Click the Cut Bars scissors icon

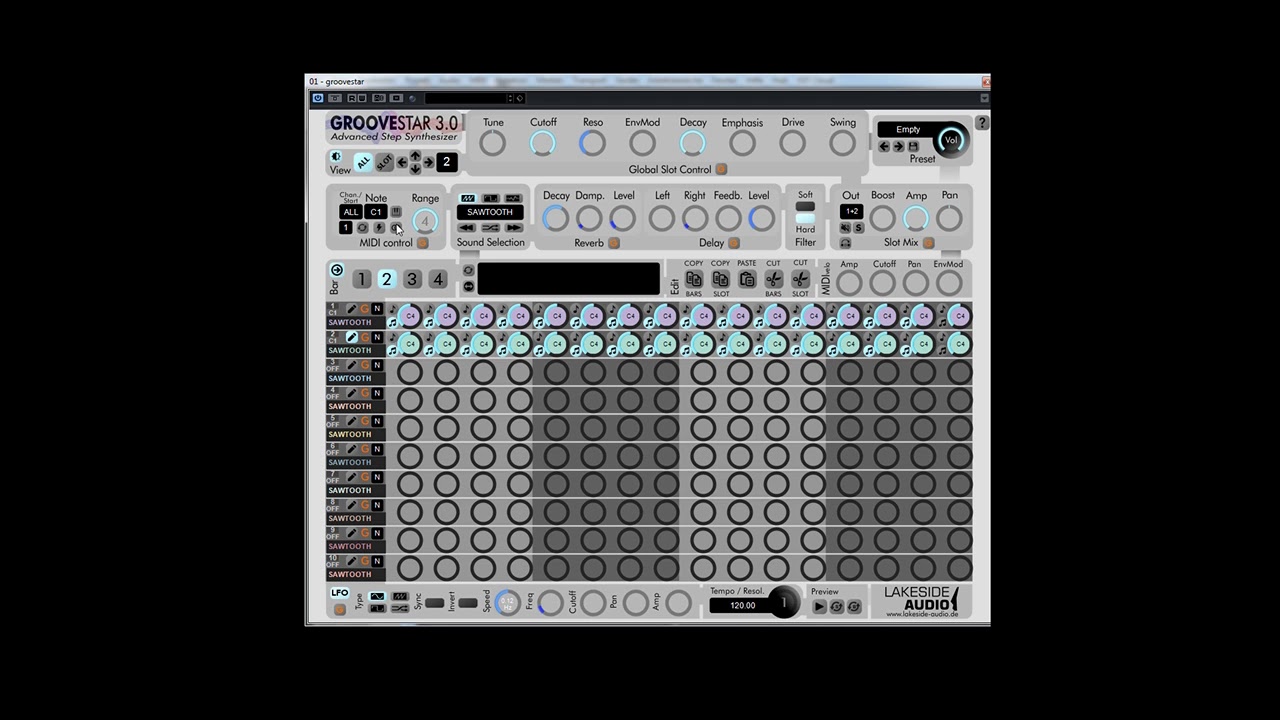(774, 279)
